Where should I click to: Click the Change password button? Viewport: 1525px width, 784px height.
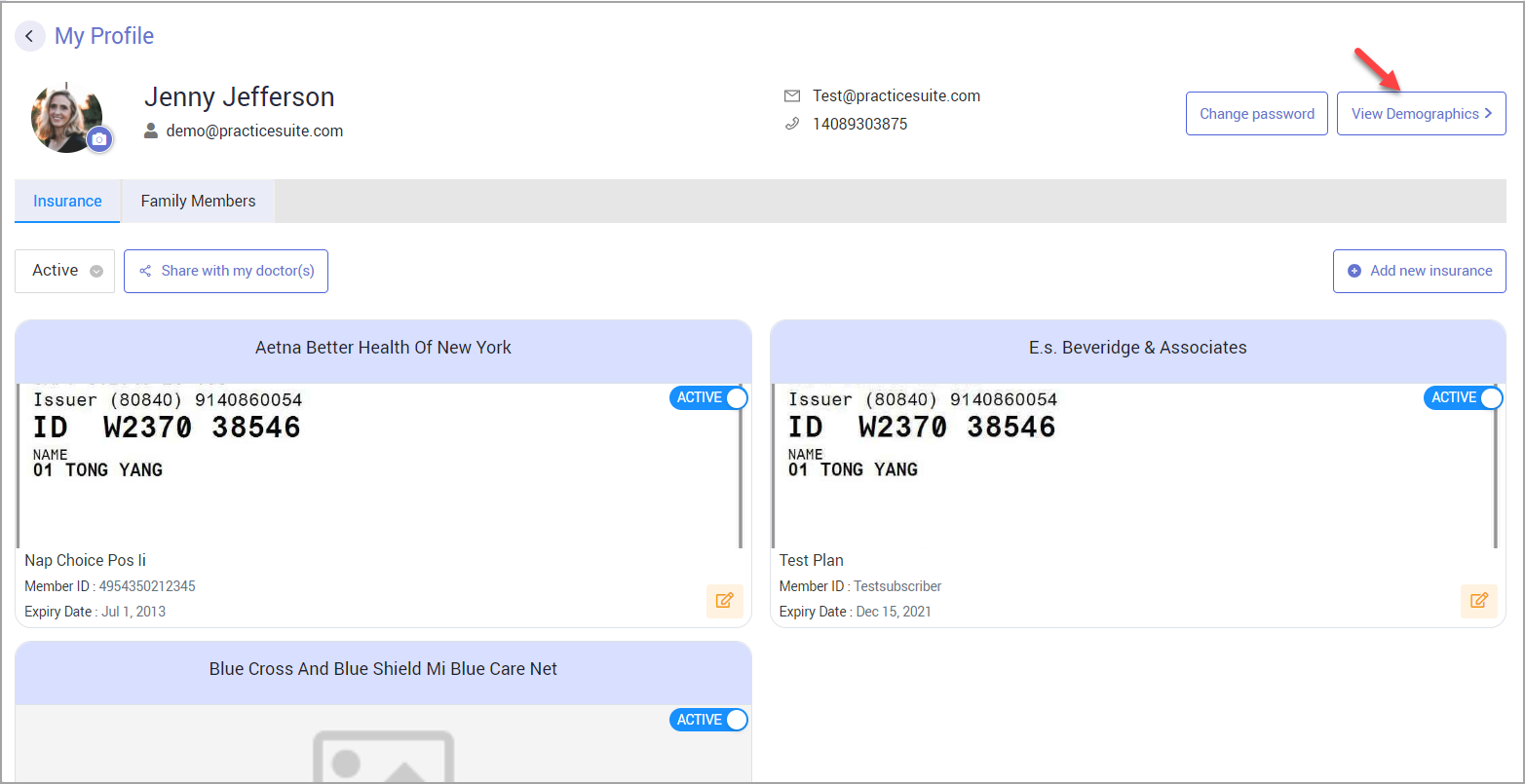1256,114
